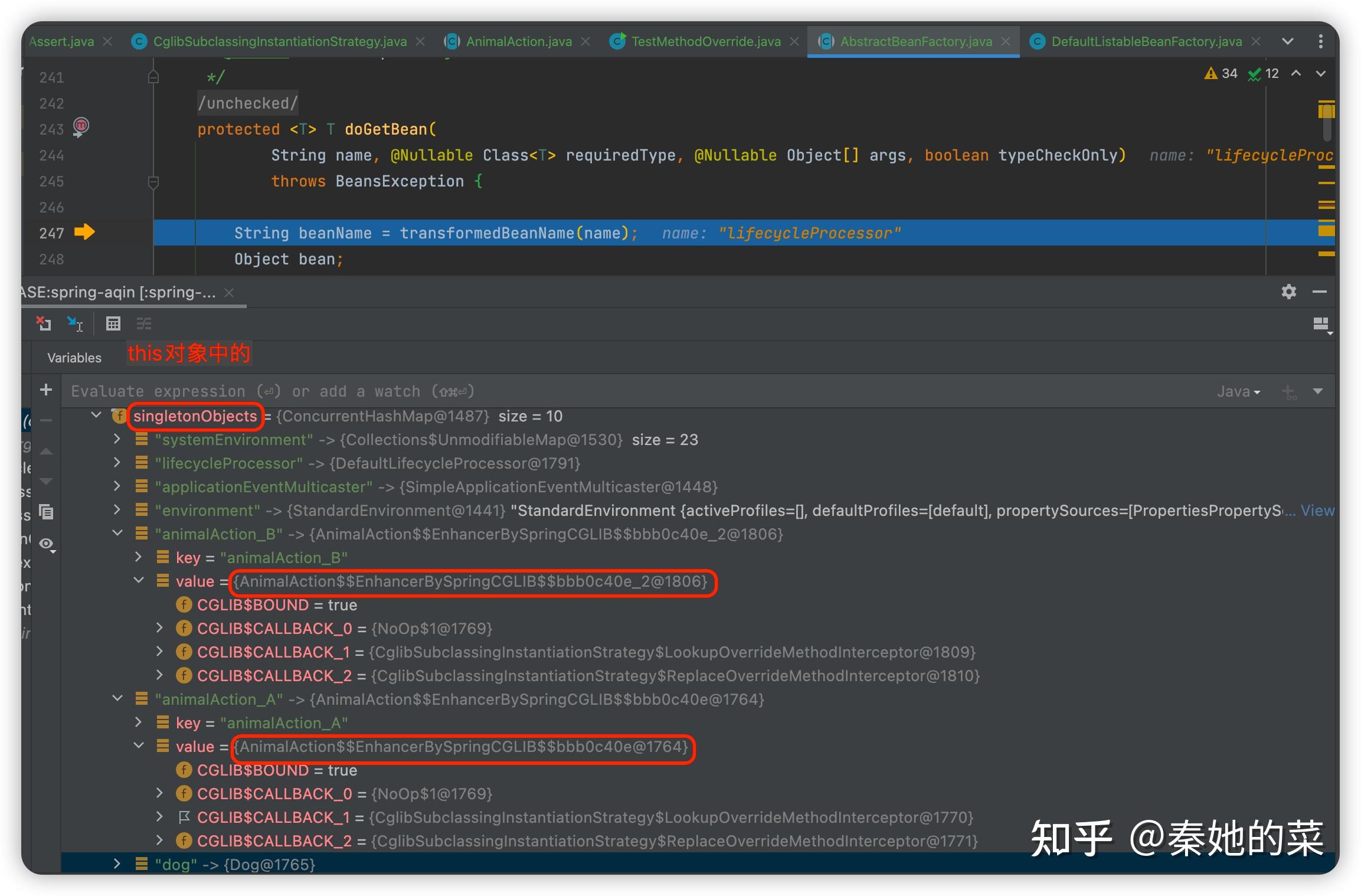Collapse animalAction_B value node
Viewport: 1361px width, 896px height.
139,580
